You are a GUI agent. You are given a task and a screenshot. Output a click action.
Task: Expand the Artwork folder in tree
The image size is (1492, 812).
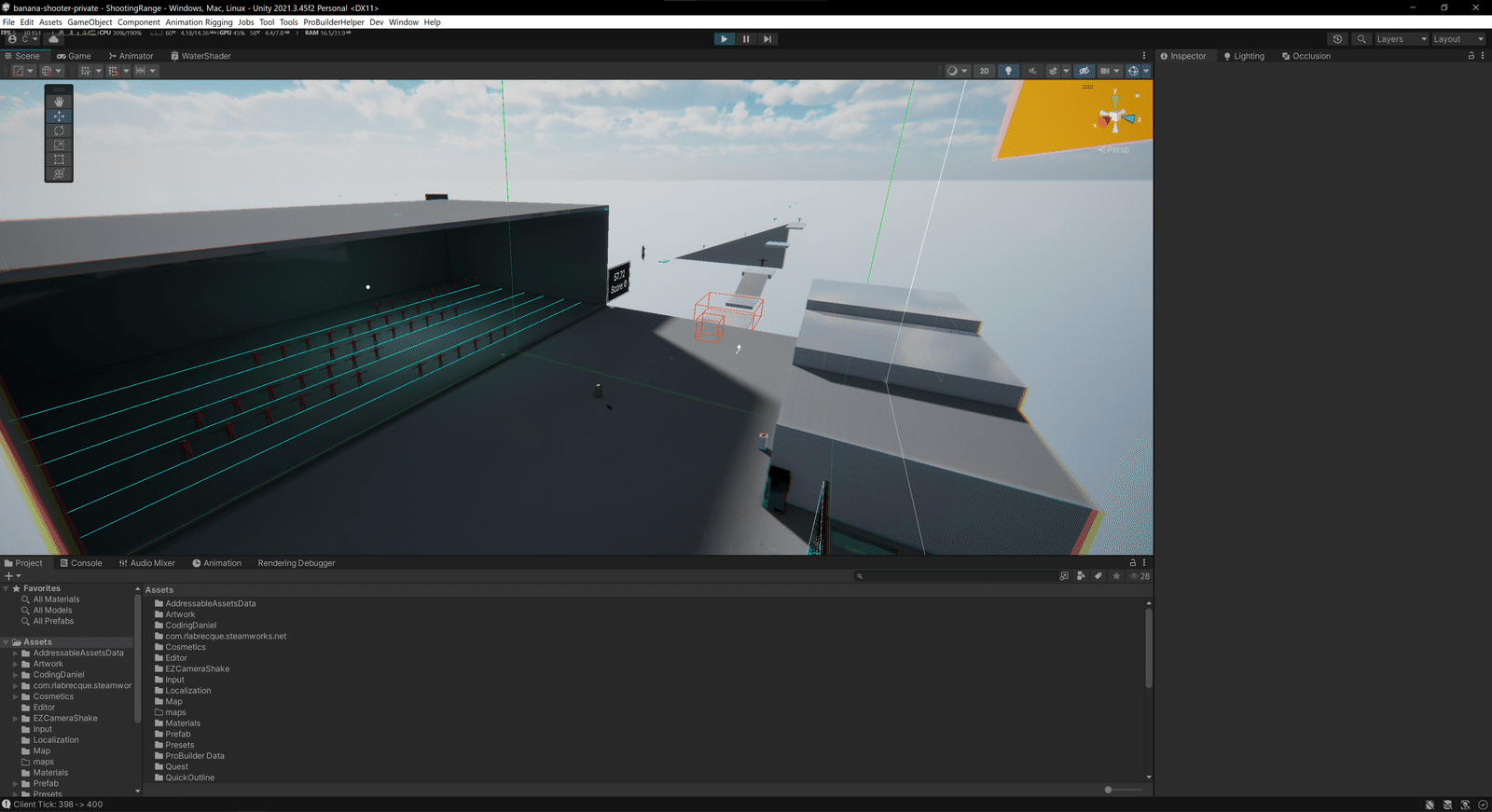point(15,664)
